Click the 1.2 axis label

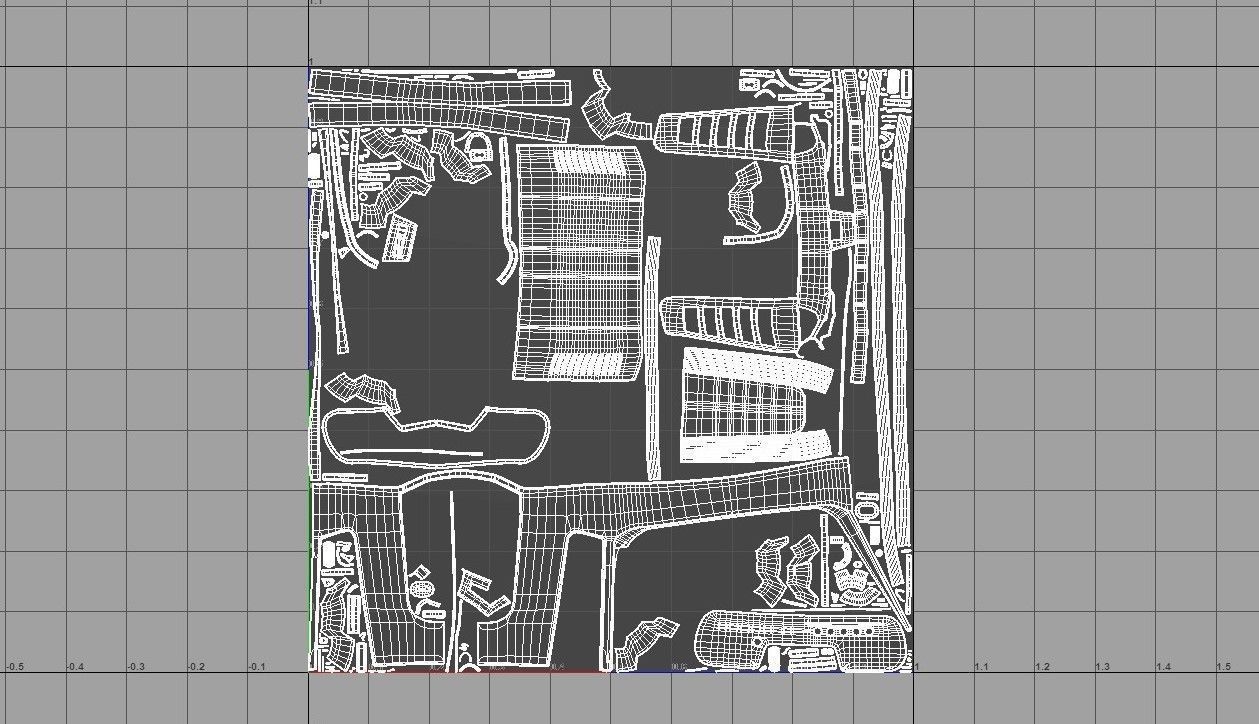[x=1042, y=666]
